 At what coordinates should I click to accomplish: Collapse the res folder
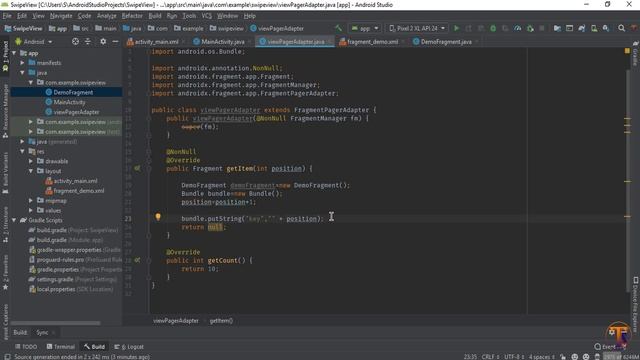tap(22, 151)
